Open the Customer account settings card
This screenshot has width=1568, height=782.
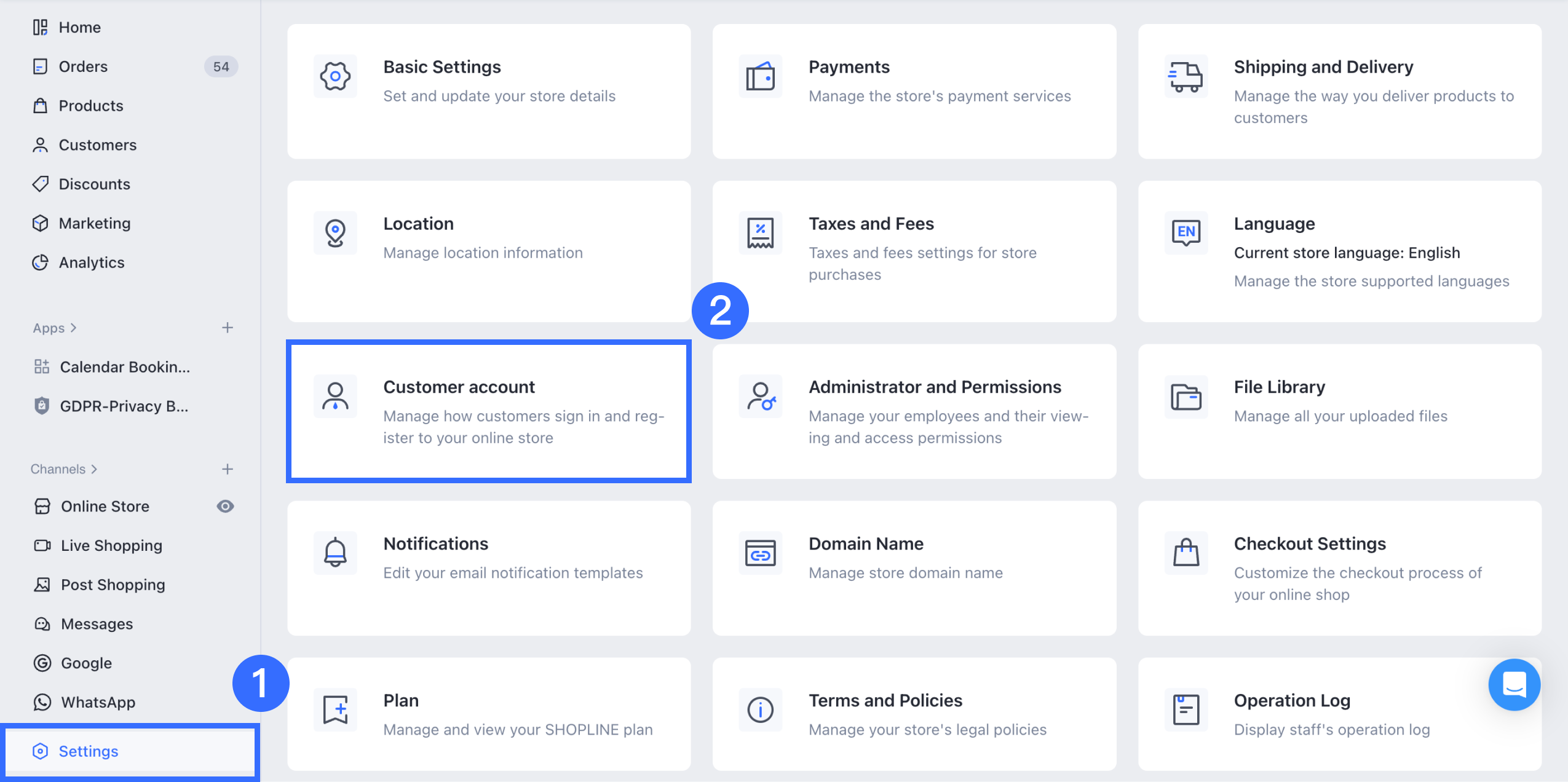point(489,411)
